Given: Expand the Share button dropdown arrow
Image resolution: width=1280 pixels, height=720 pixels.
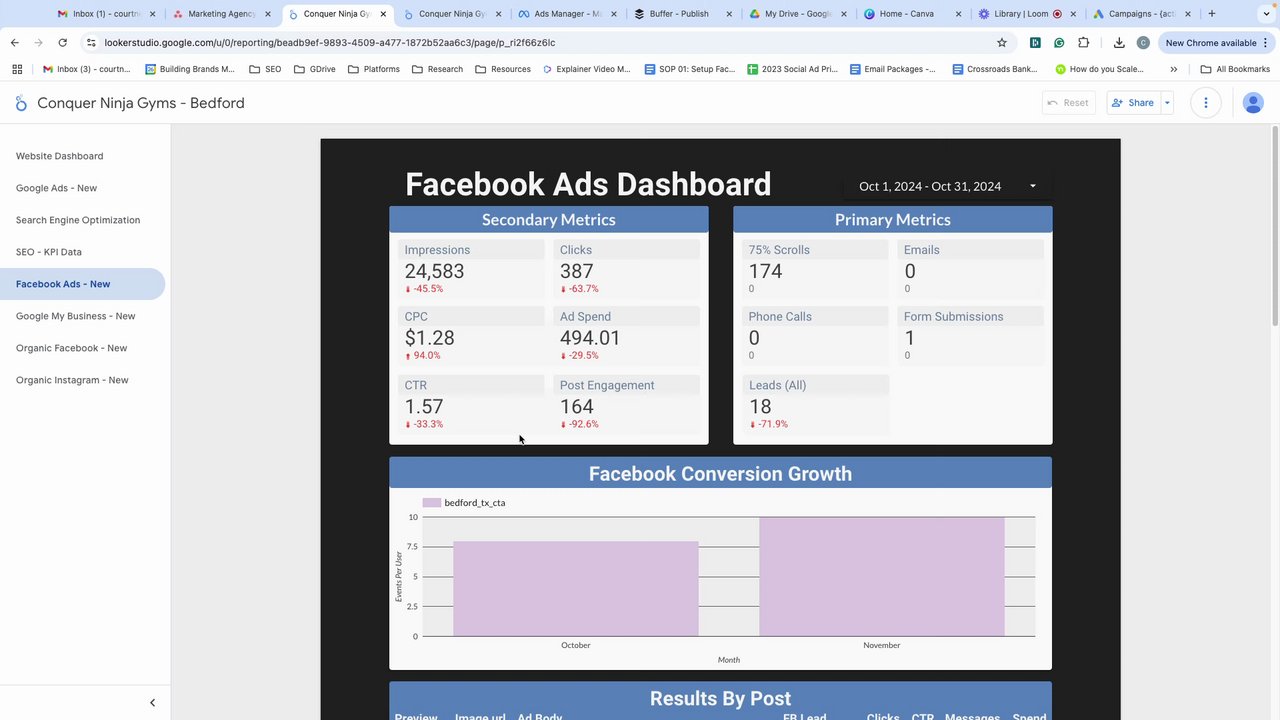Looking at the screenshot, I should pos(1166,103).
